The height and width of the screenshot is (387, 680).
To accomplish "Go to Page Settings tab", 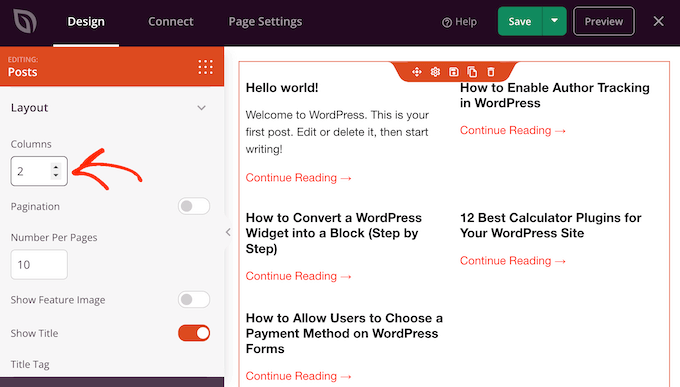I will [x=265, y=22].
